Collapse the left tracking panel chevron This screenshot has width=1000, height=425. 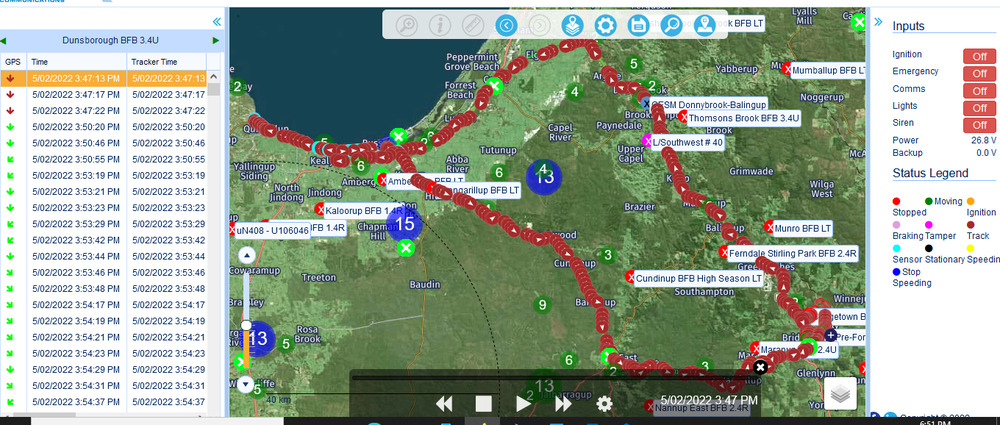216,21
